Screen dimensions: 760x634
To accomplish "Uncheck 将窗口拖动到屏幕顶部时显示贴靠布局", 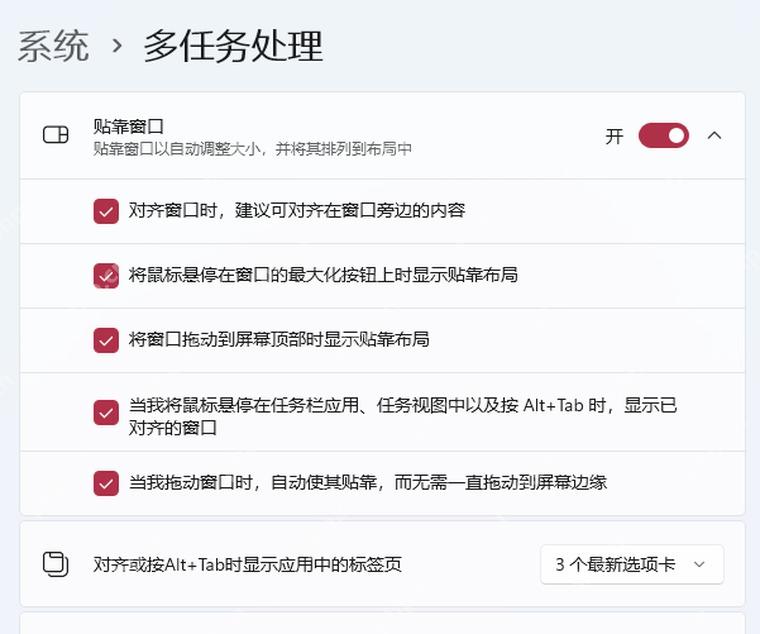I will click(x=106, y=340).
